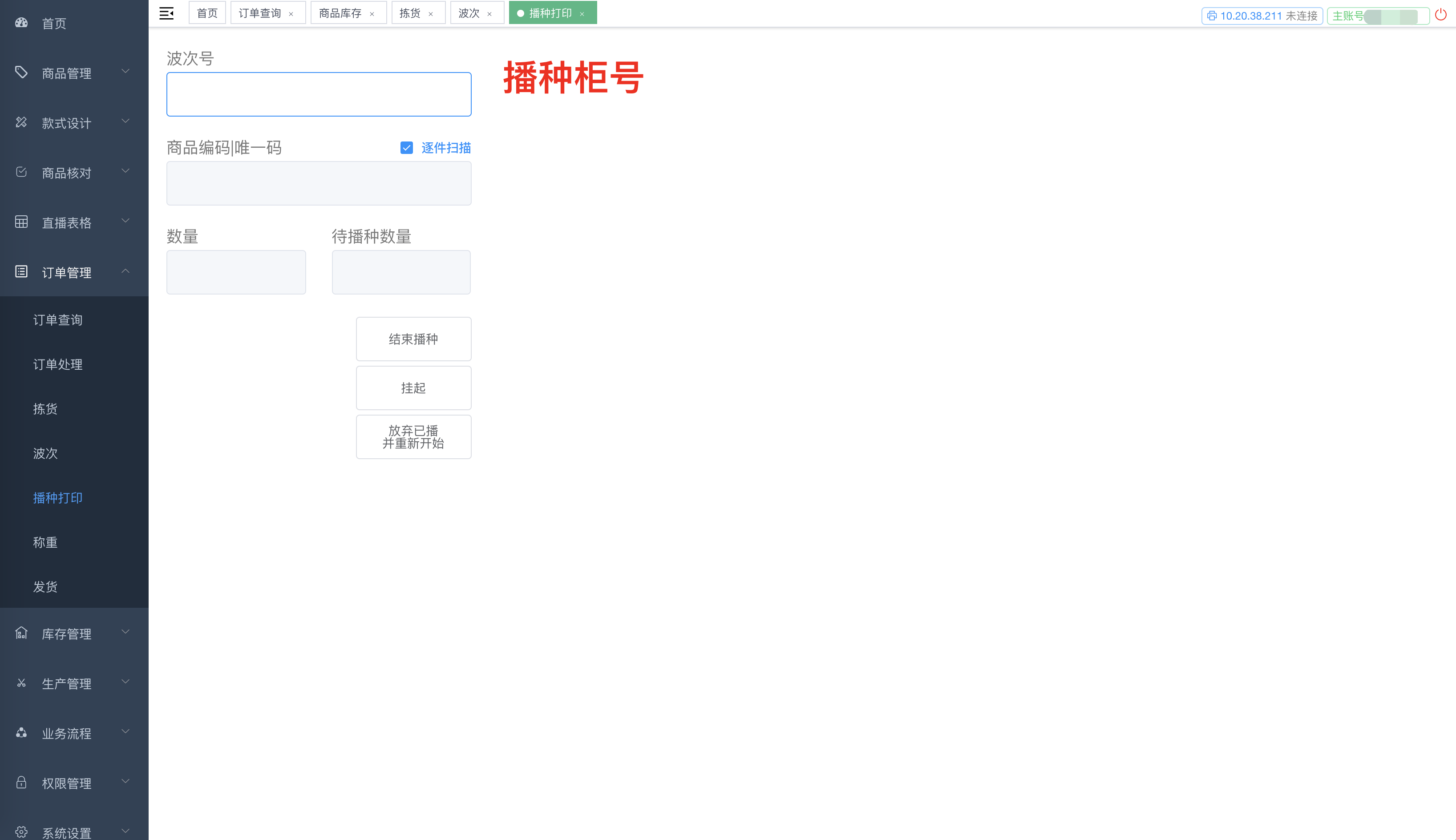Click the 款式设计 design icon
The height and width of the screenshot is (840, 1456).
(x=21, y=122)
